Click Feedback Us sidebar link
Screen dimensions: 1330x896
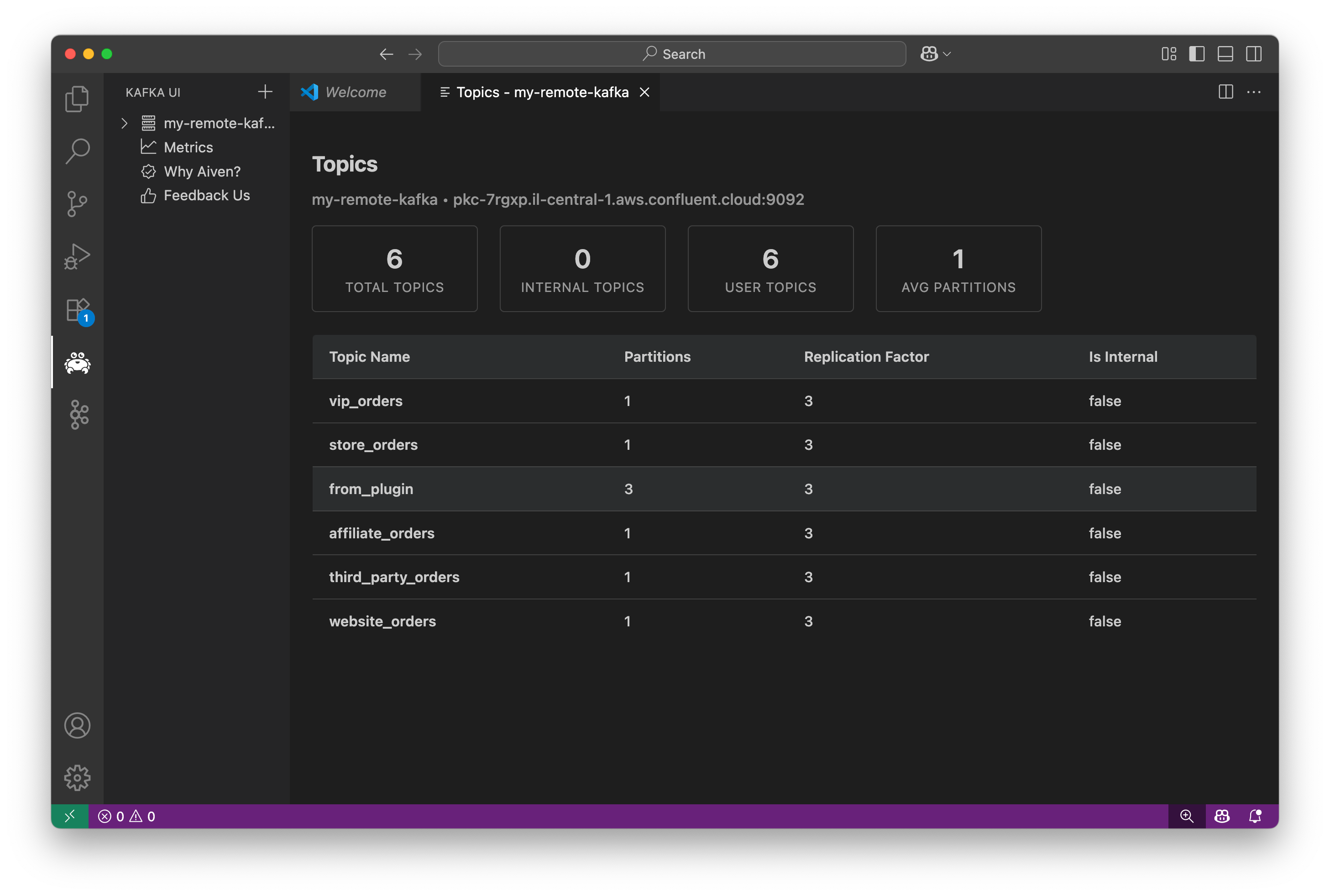pos(206,195)
